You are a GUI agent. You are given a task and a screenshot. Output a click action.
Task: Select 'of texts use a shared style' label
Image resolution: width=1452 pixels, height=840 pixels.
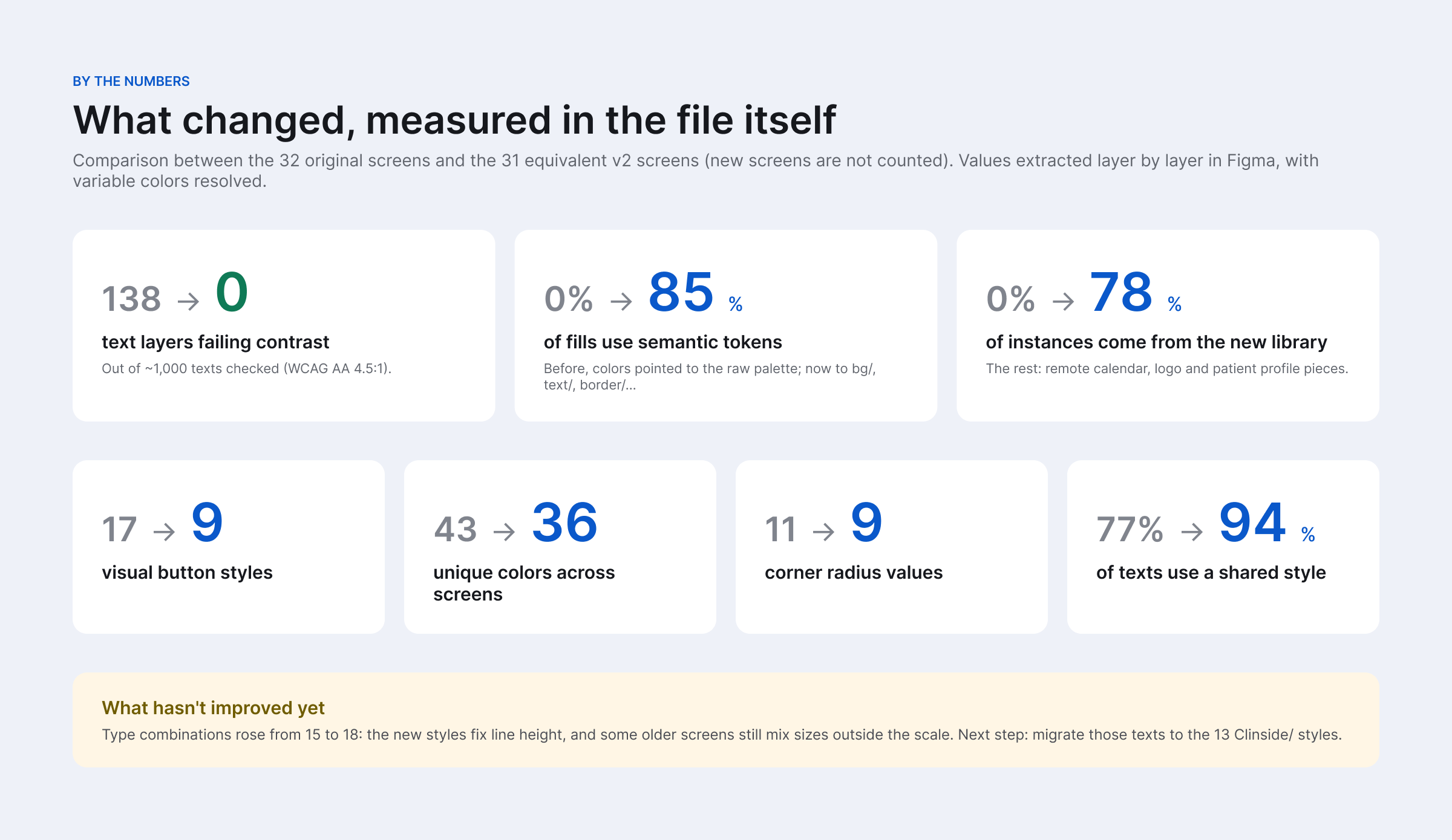point(1211,573)
